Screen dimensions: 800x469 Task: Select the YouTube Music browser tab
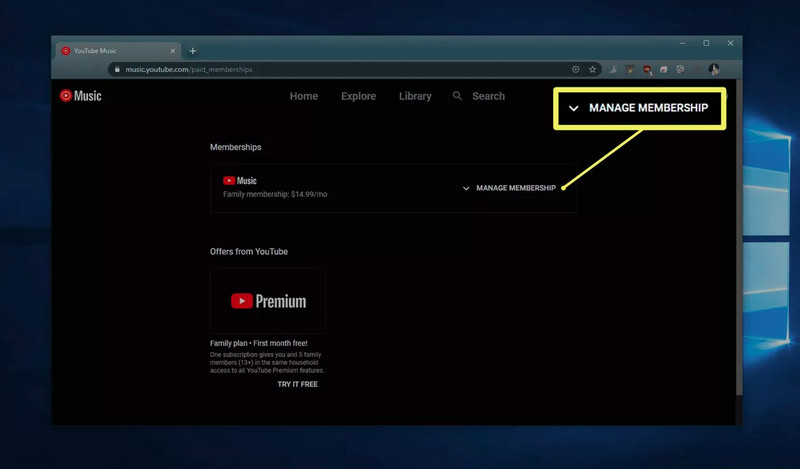[x=118, y=51]
